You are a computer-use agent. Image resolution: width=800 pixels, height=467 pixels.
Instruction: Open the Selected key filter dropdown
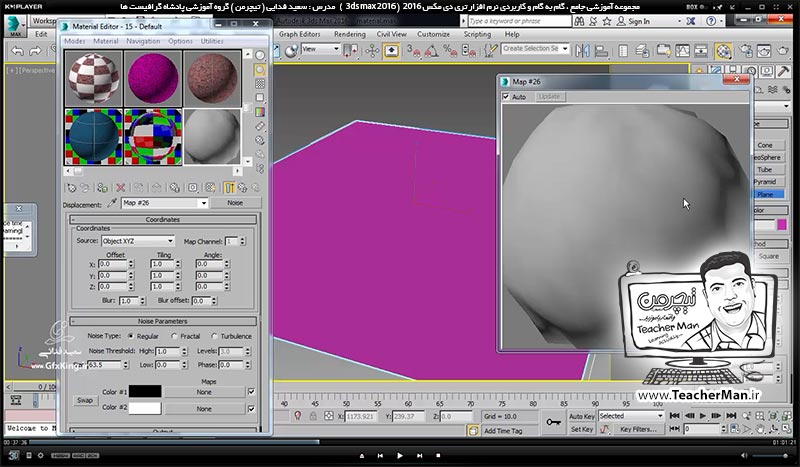point(660,416)
